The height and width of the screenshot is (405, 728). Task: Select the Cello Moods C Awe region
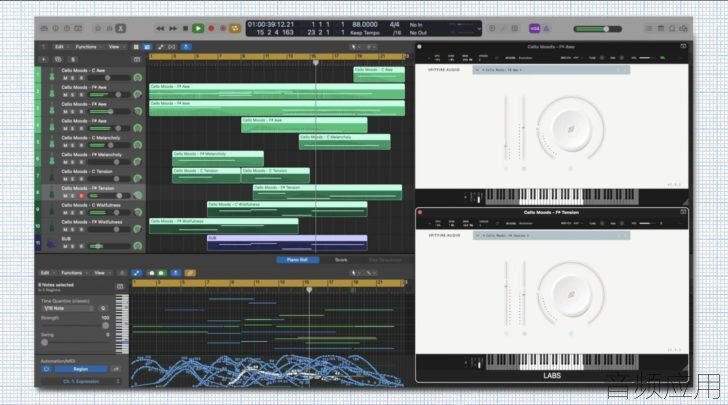point(379,74)
